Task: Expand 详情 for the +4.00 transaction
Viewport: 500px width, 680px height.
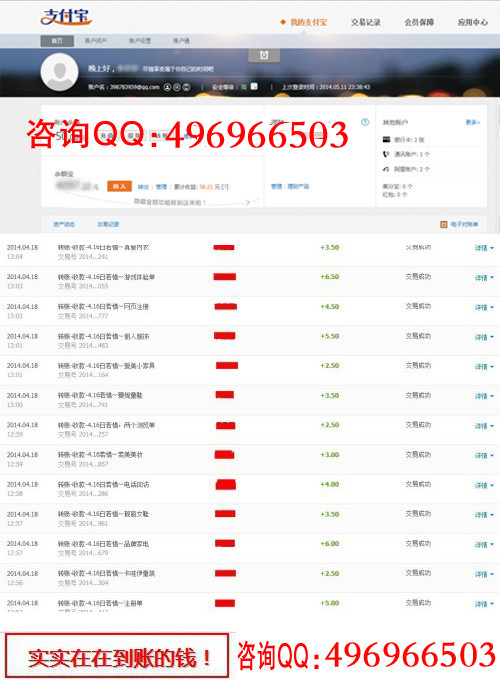Action: 484,485
